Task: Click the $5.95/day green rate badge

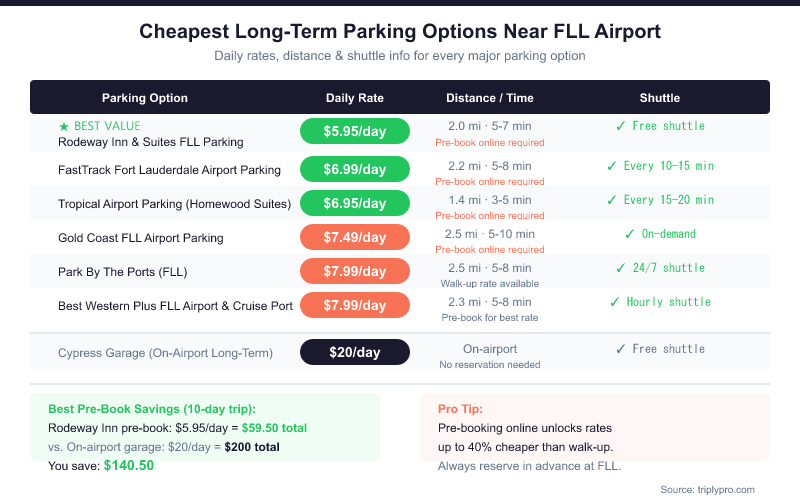Action: (355, 131)
